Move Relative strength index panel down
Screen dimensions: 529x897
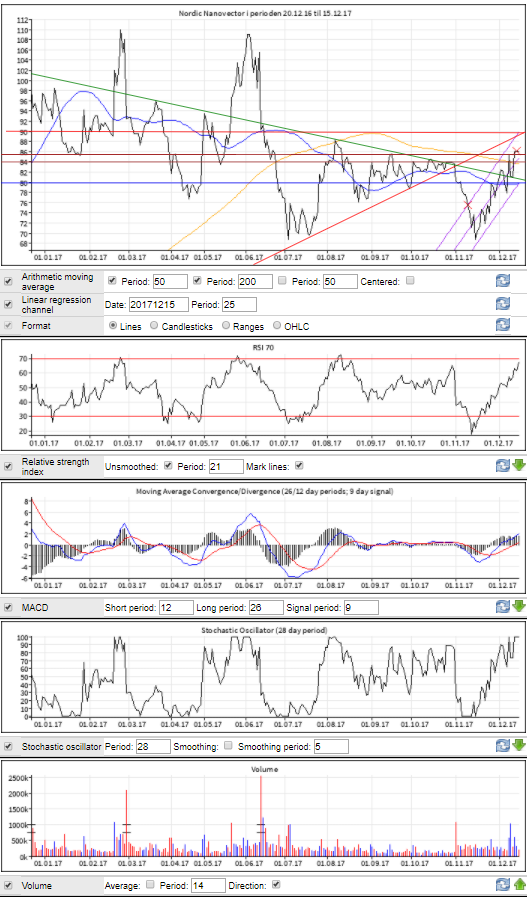coord(519,465)
